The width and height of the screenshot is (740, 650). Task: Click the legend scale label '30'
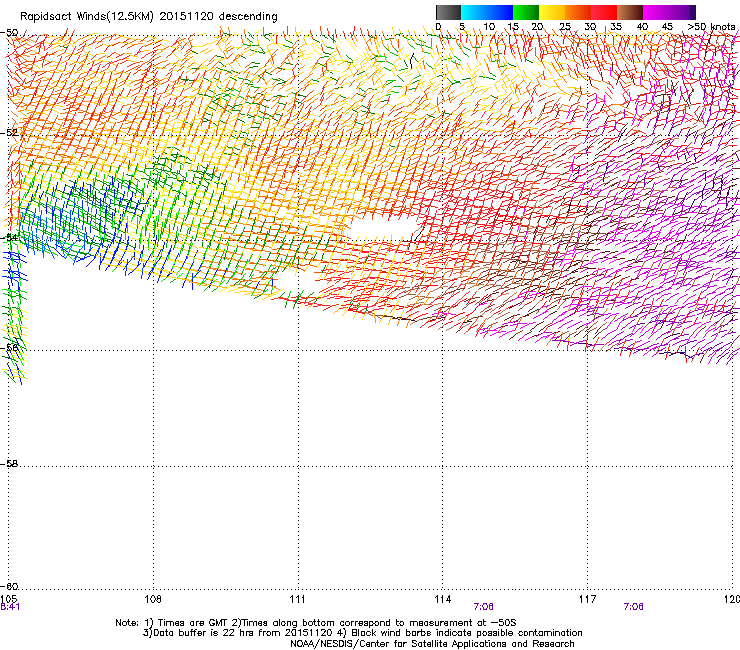coord(590,27)
